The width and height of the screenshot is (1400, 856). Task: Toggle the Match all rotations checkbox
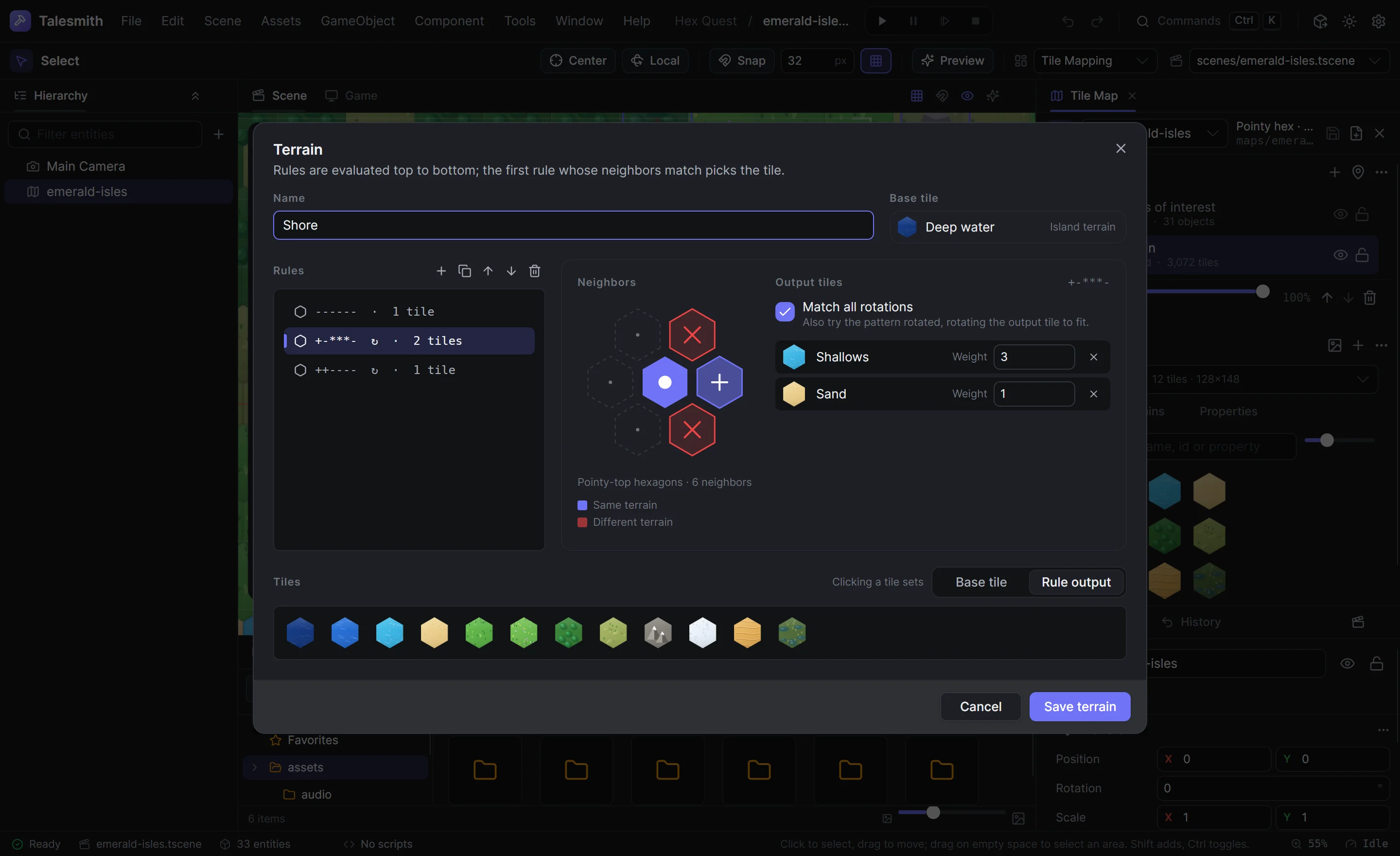pyautogui.click(x=785, y=311)
